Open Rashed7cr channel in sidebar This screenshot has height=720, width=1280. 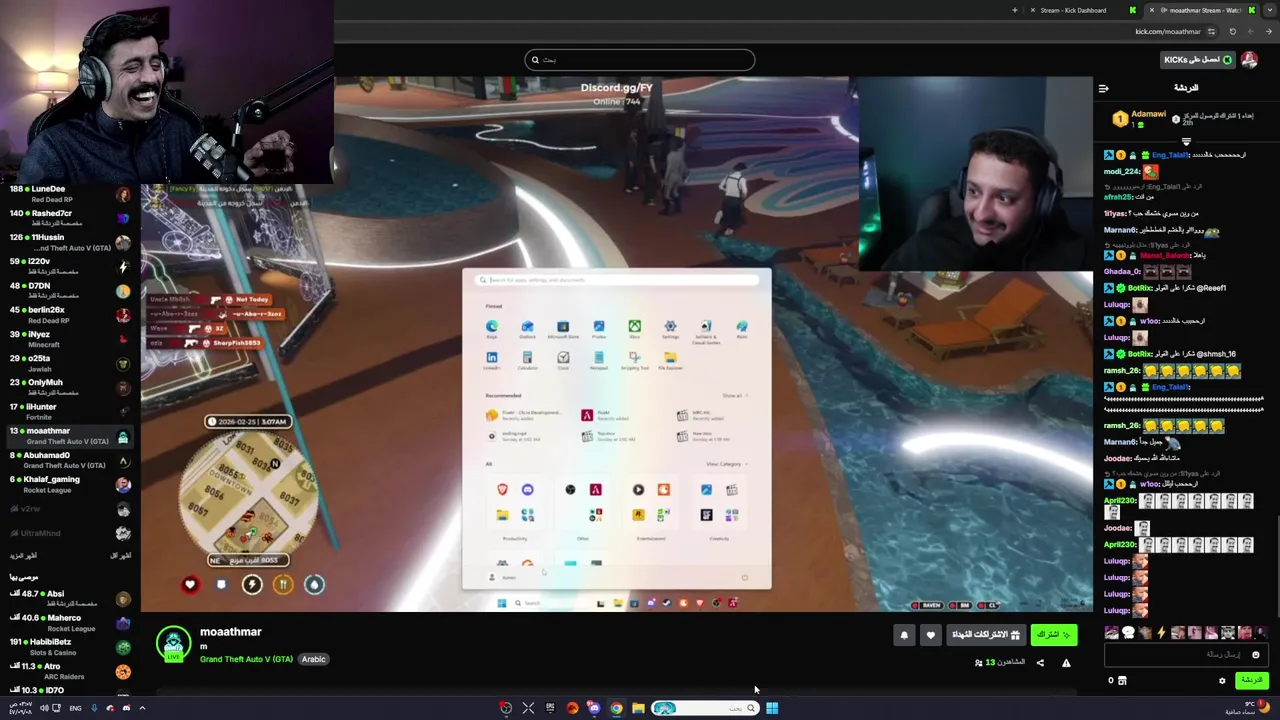pos(67,218)
